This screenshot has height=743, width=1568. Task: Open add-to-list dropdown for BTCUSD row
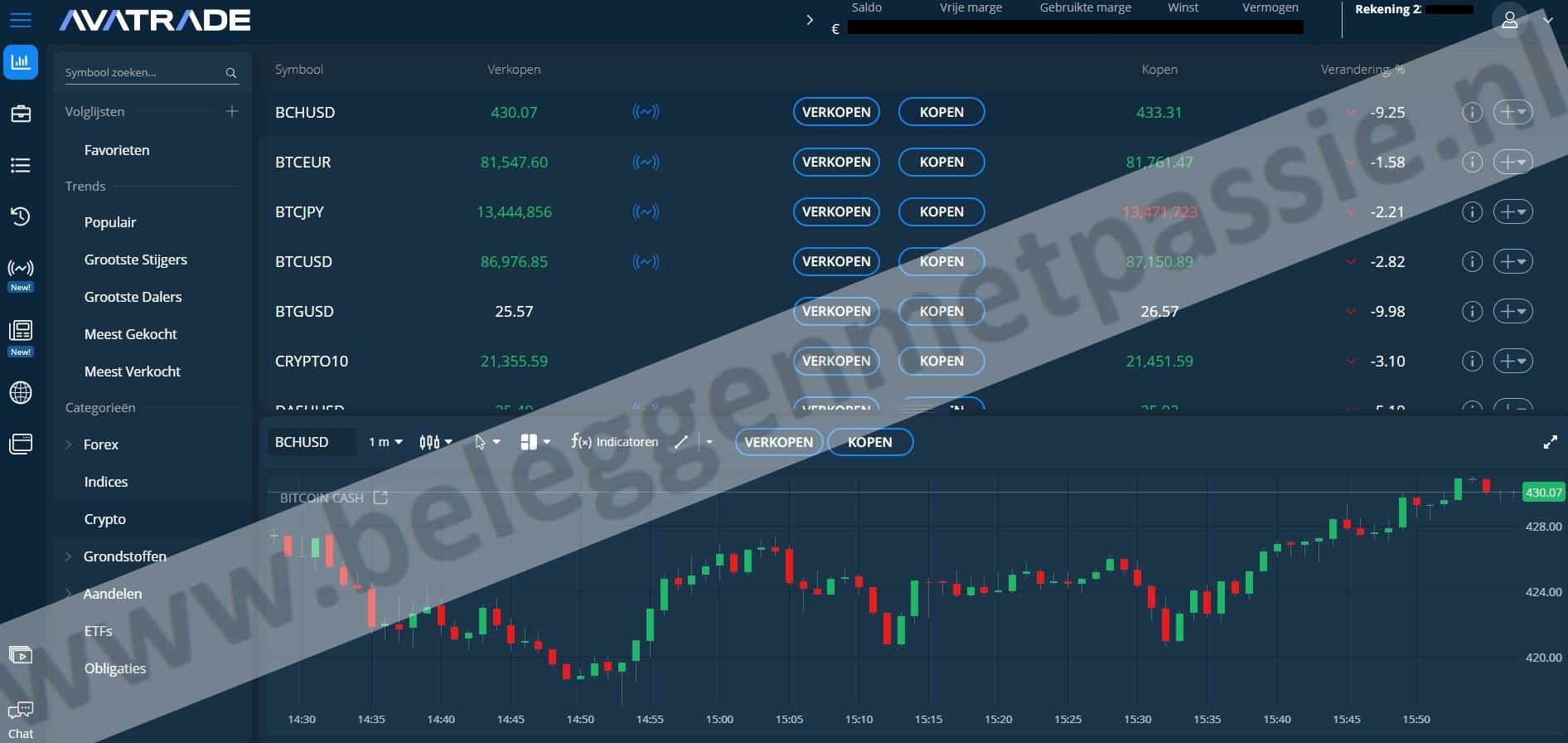(1512, 261)
